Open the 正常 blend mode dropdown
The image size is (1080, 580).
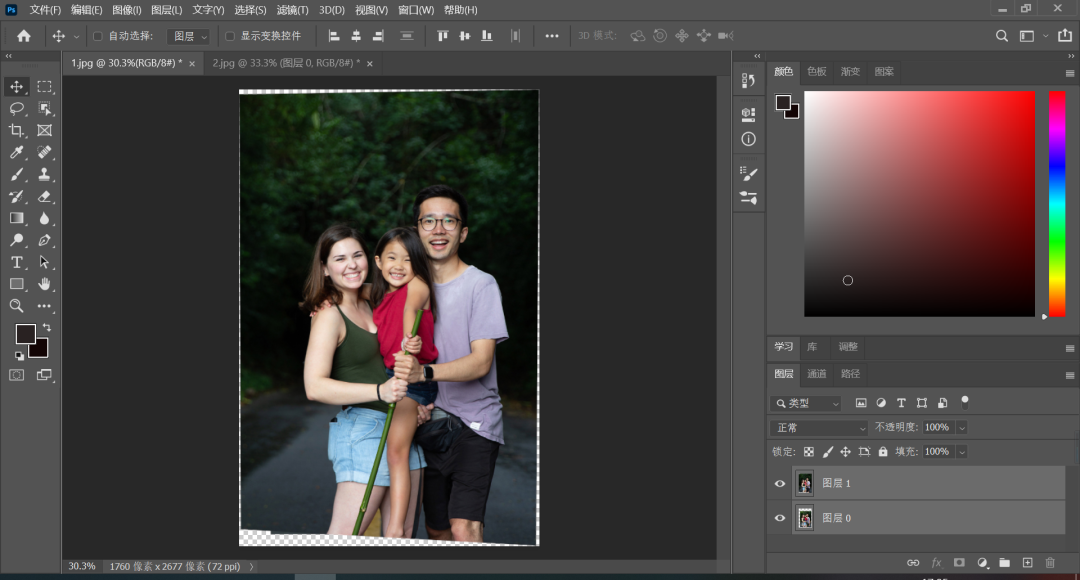click(819, 428)
